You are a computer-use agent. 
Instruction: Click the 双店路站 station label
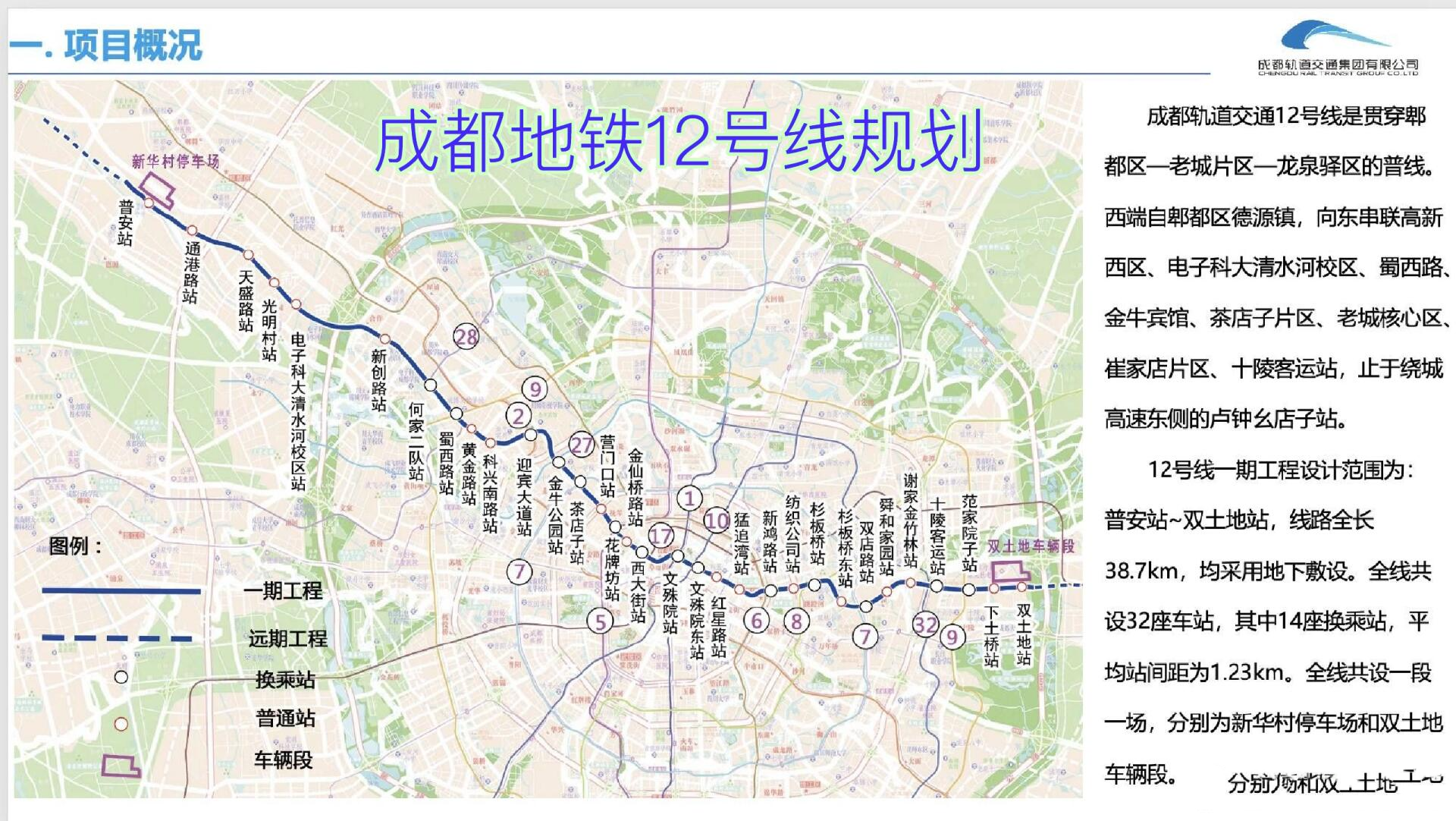[866, 552]
